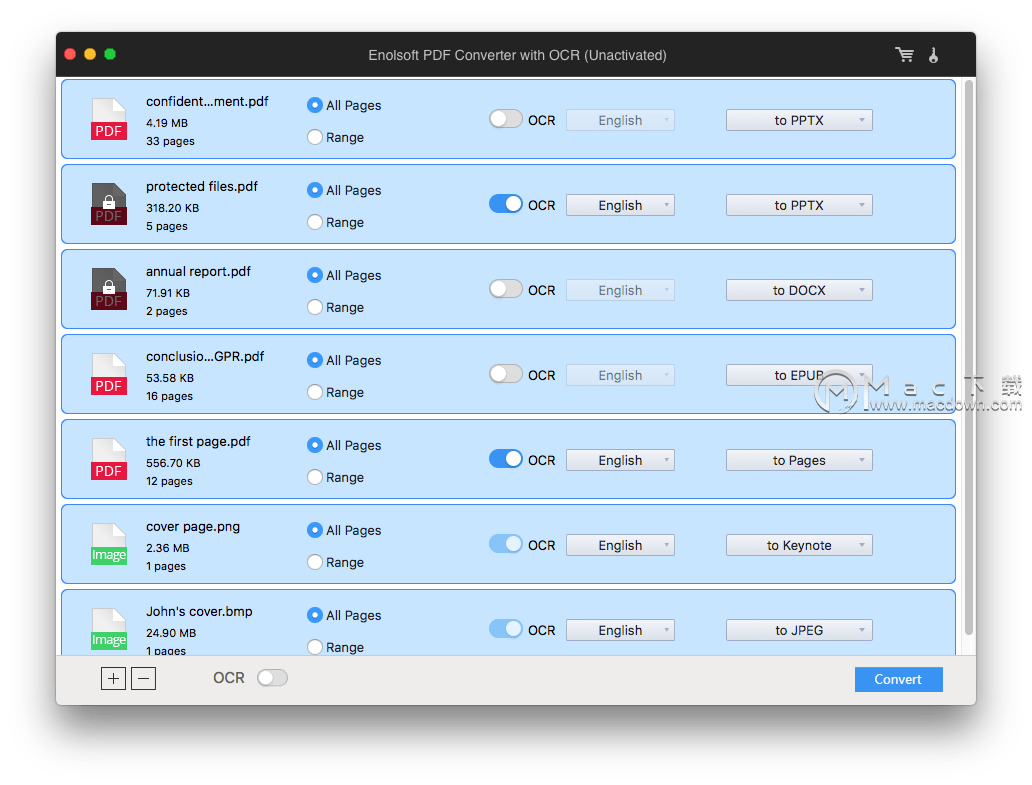Open English language dropdown for cover page.png
This screenshot has width=1032, height=785.
click(620, 544)
